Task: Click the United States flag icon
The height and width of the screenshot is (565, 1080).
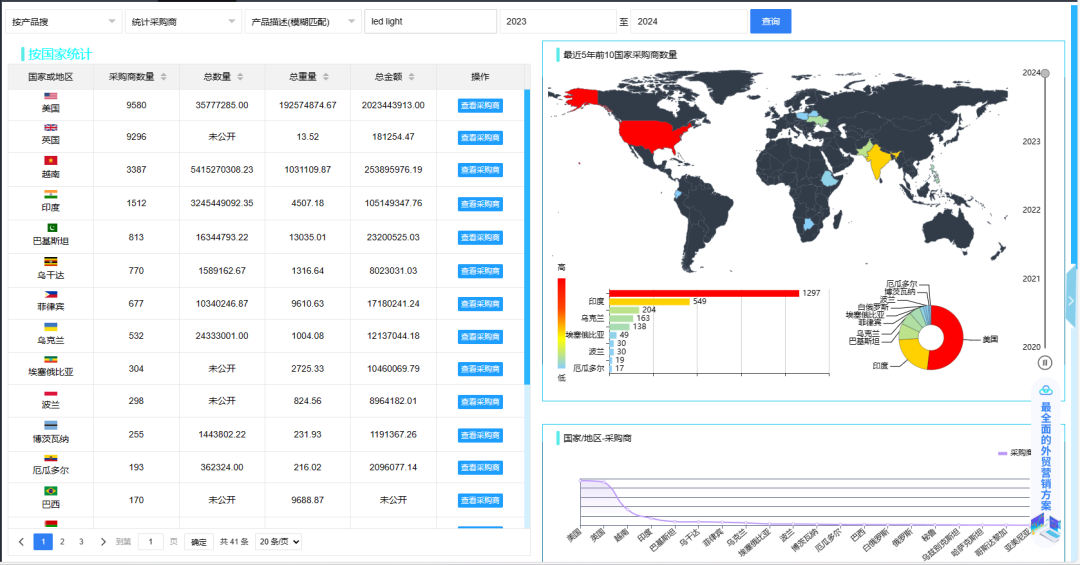Action: (x=50, y=96)
